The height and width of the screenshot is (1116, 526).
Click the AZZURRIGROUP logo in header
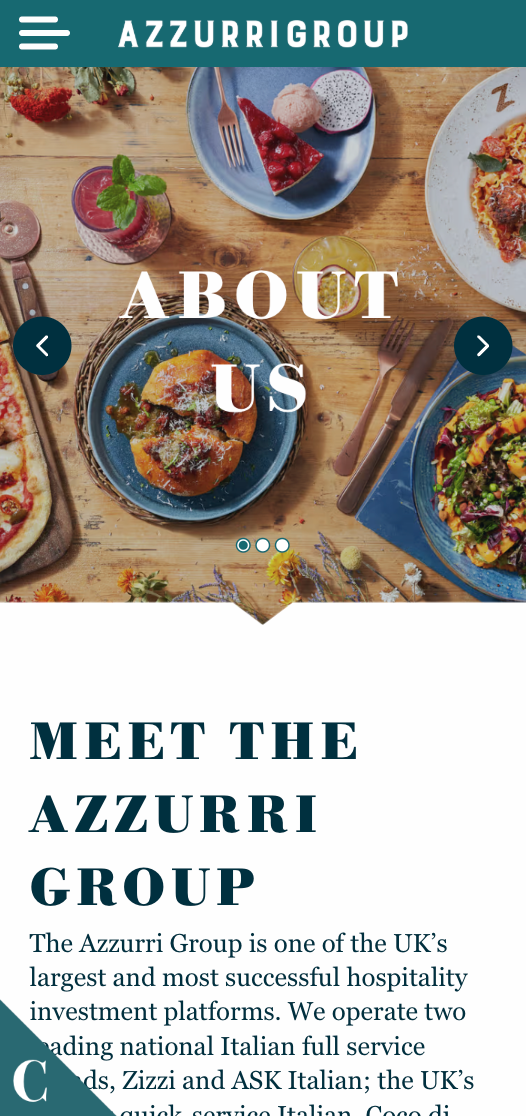tap(263, 33)
